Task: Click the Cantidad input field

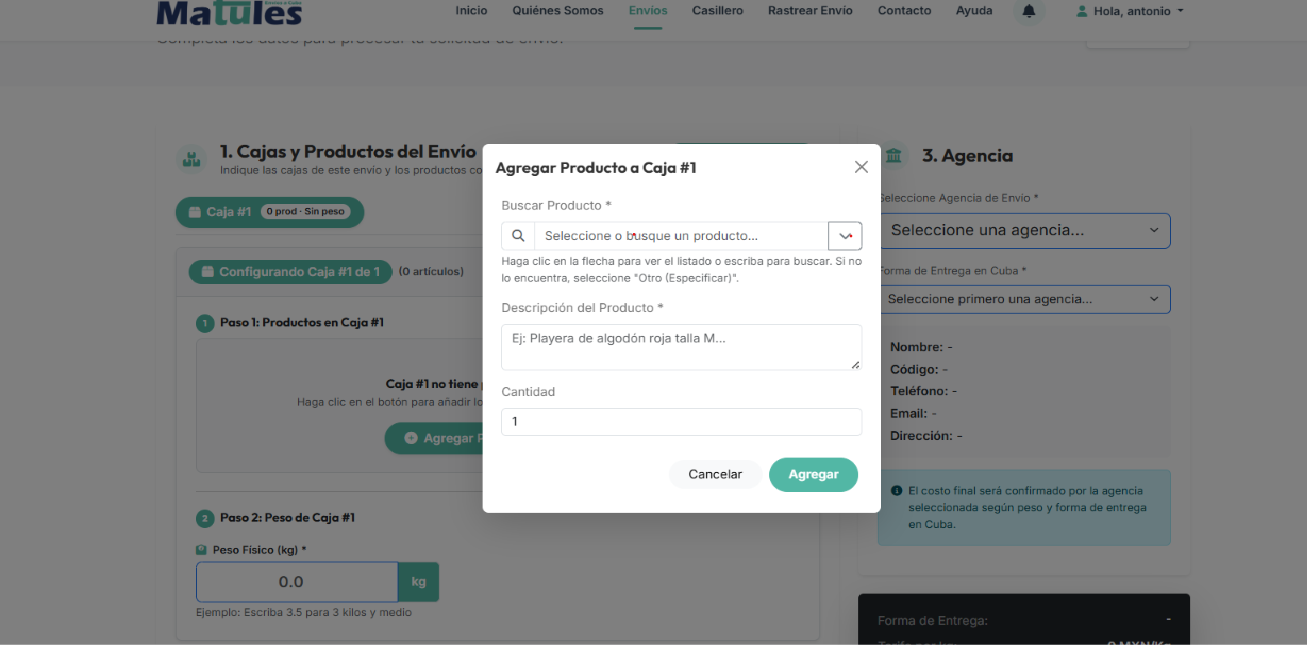Action: click(681, 422)
